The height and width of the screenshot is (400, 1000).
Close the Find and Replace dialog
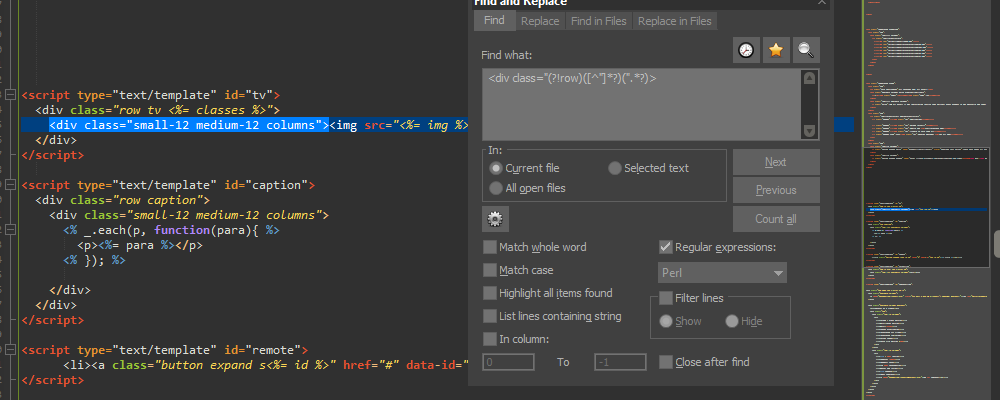pos(821,3)
